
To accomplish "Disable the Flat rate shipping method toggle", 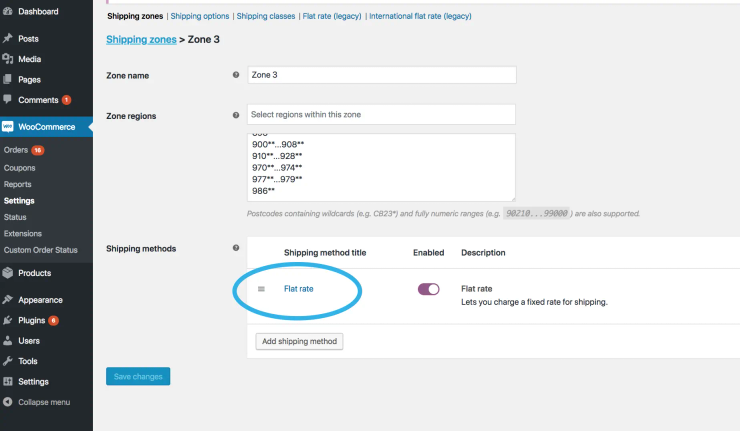I will pyautogui.click(x=428, y=289).
